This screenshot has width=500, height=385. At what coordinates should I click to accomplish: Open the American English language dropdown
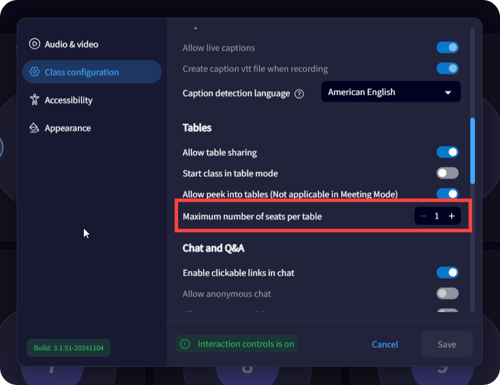(x=391, y=92)
